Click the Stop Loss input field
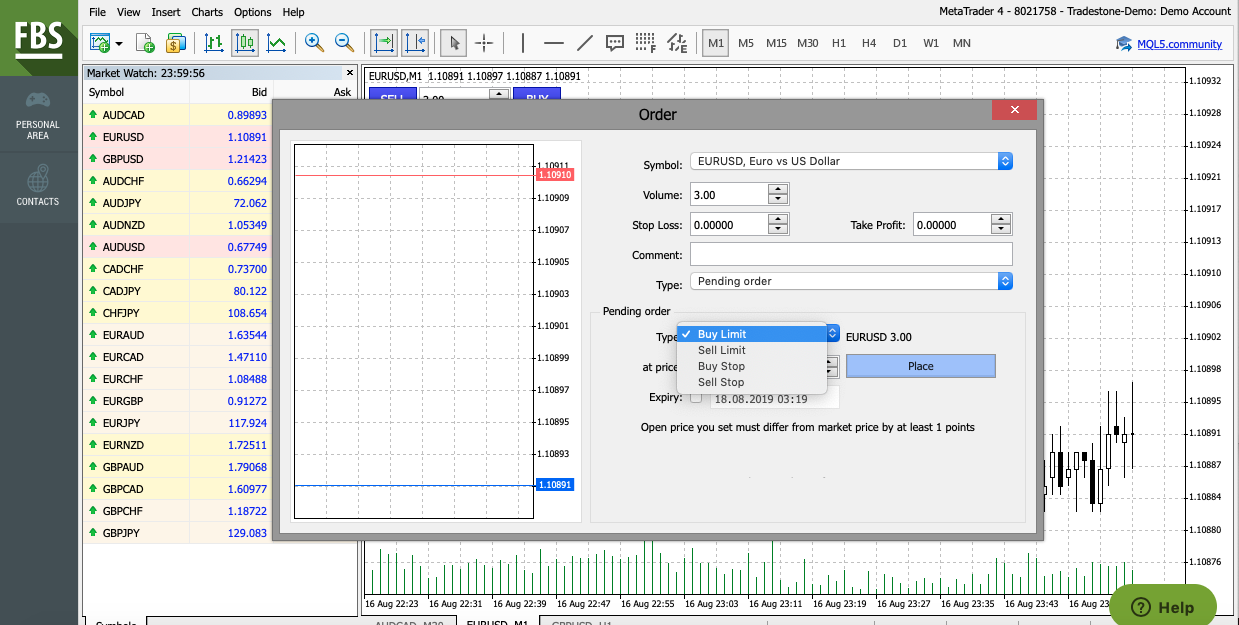 (729, 225)
